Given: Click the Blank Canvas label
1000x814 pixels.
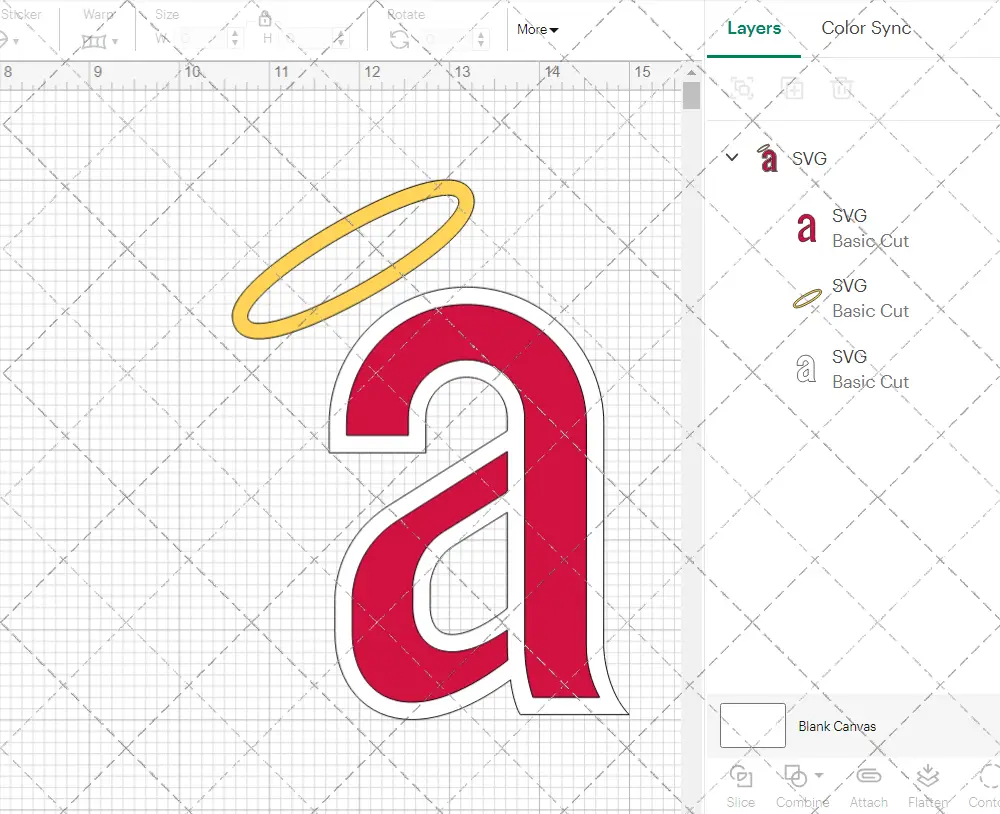Looking at the screenshot, I should point(837,726).
